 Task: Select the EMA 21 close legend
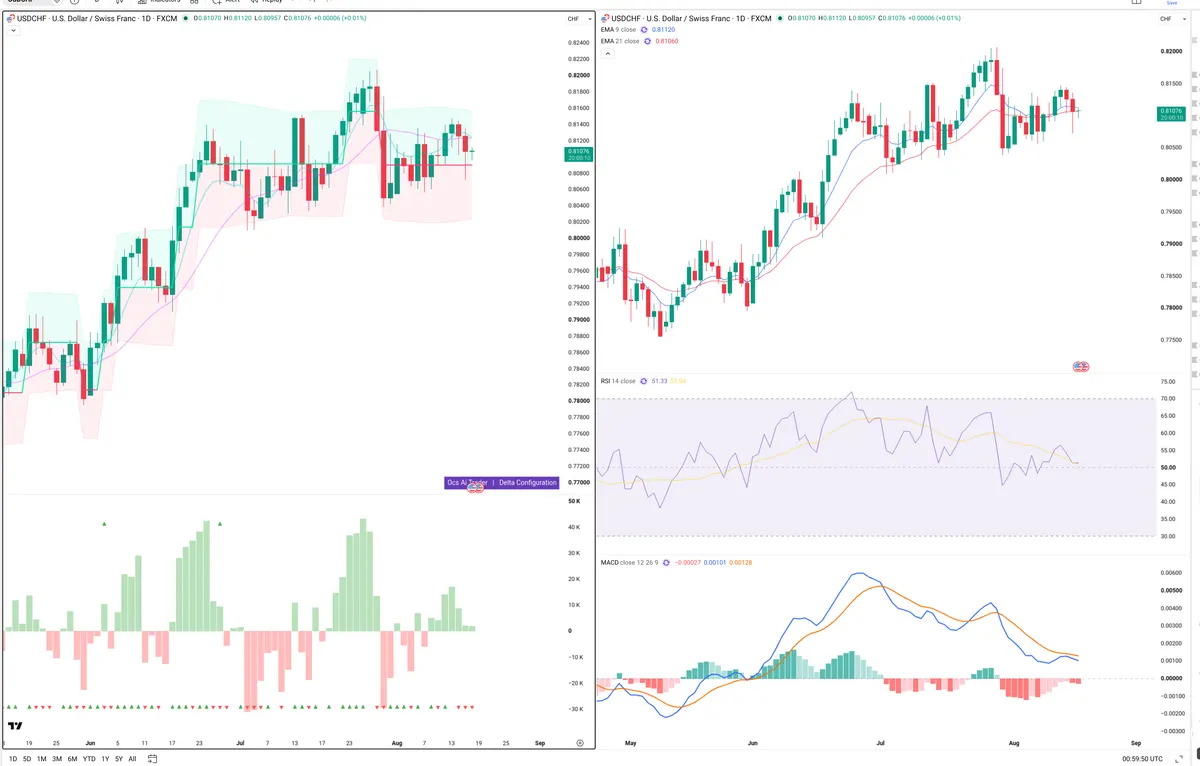point(620,41)
